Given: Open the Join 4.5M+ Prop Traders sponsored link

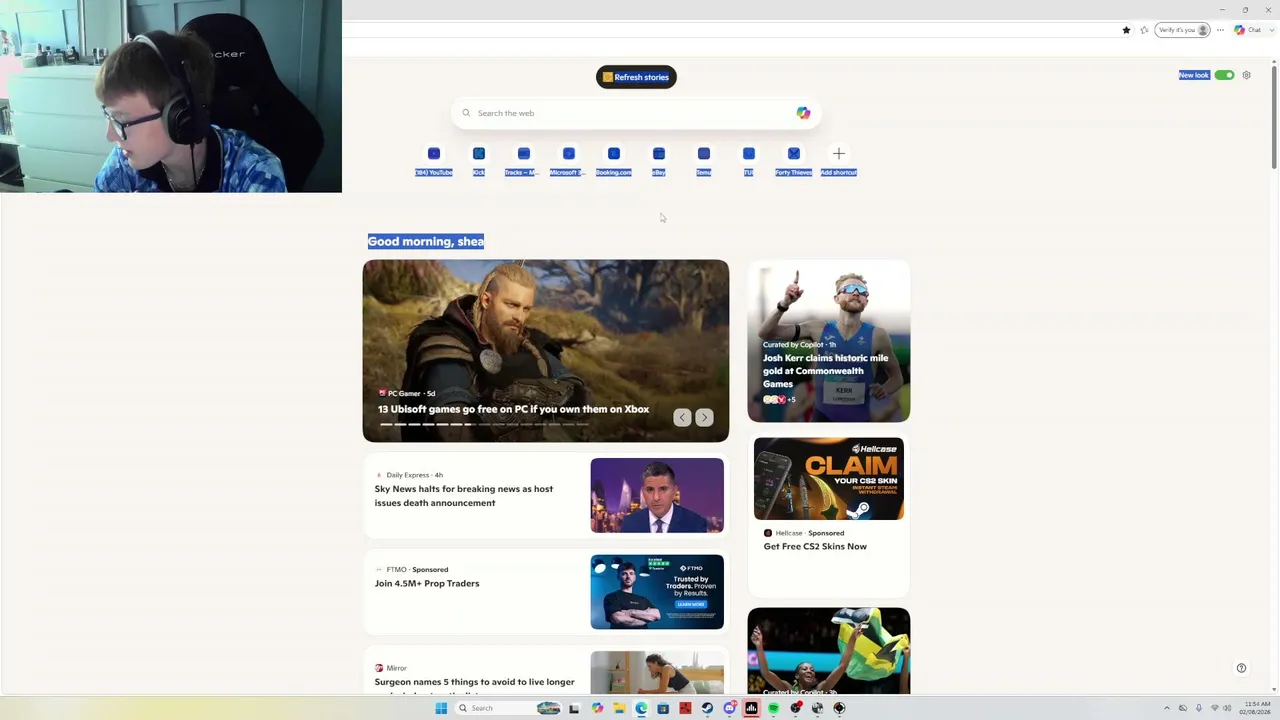Looking at the screenshot, I should pos(427,583).
